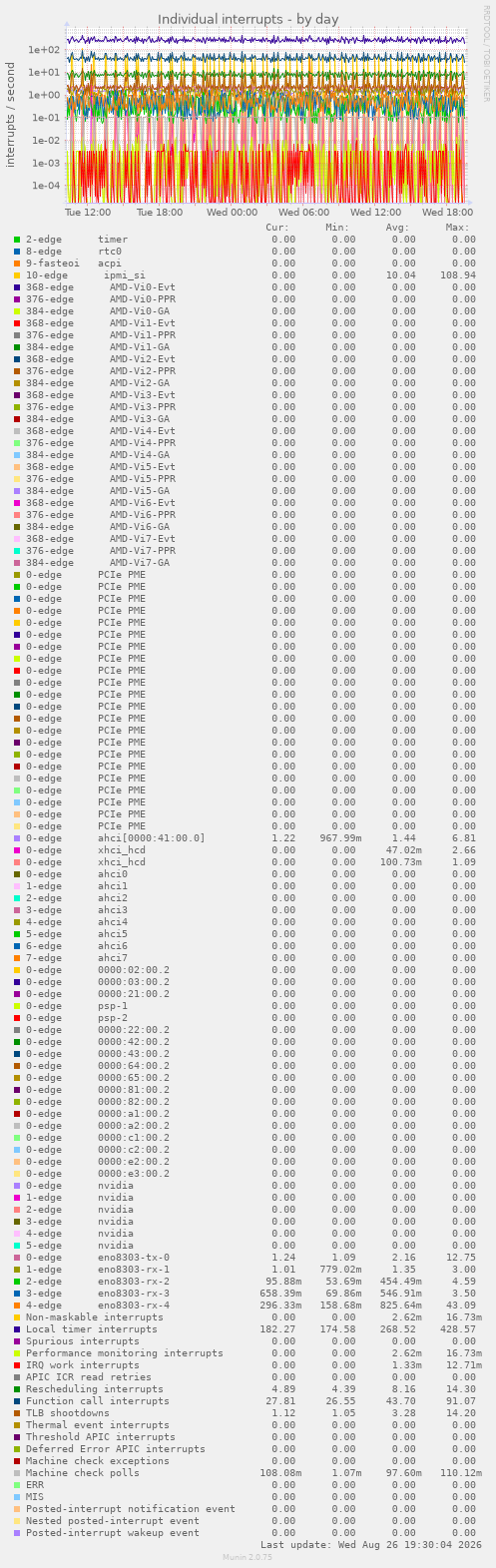Click the Local timer interrupts legend swatch

tap(17, 1329)
